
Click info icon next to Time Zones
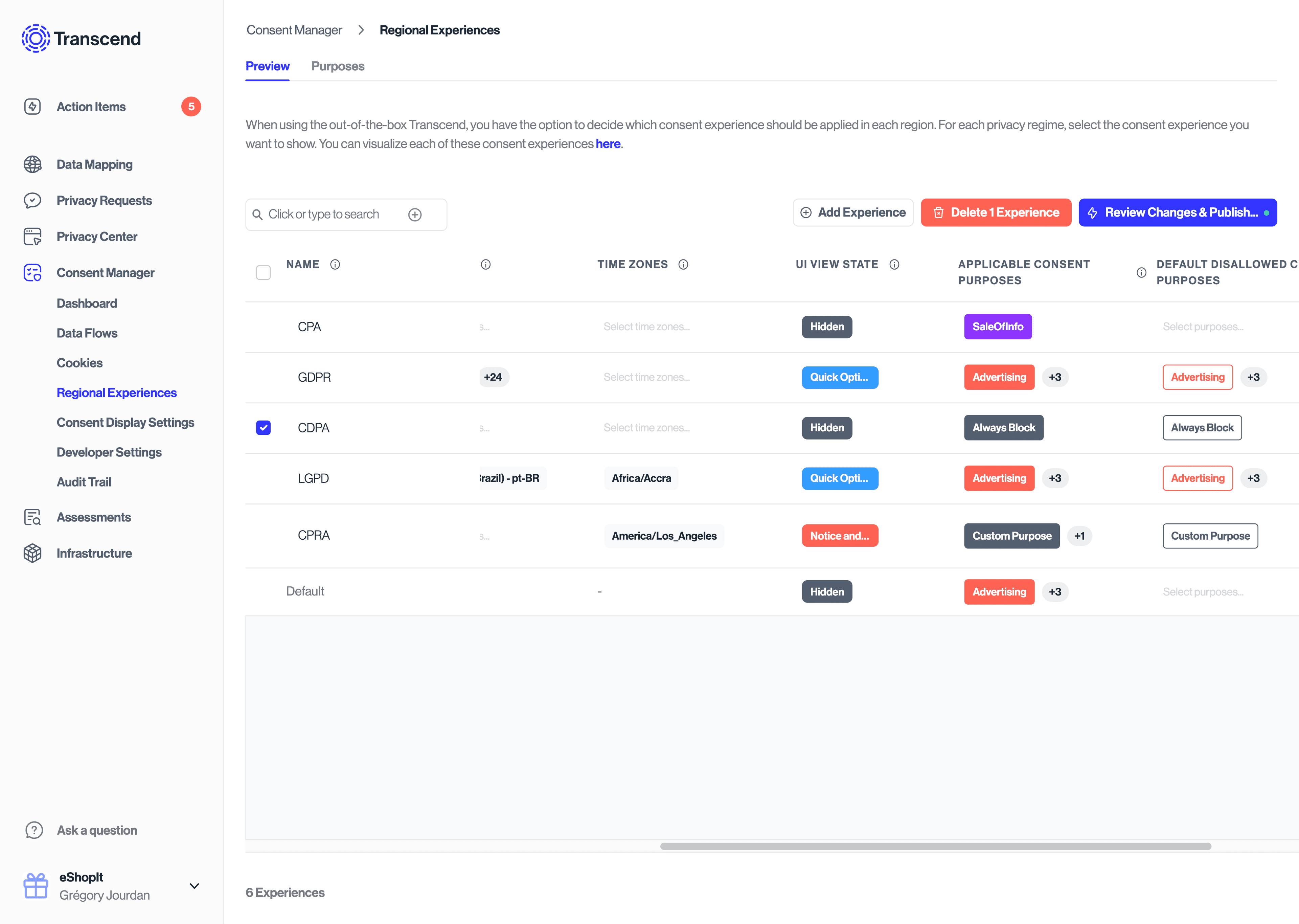point(683,265)
